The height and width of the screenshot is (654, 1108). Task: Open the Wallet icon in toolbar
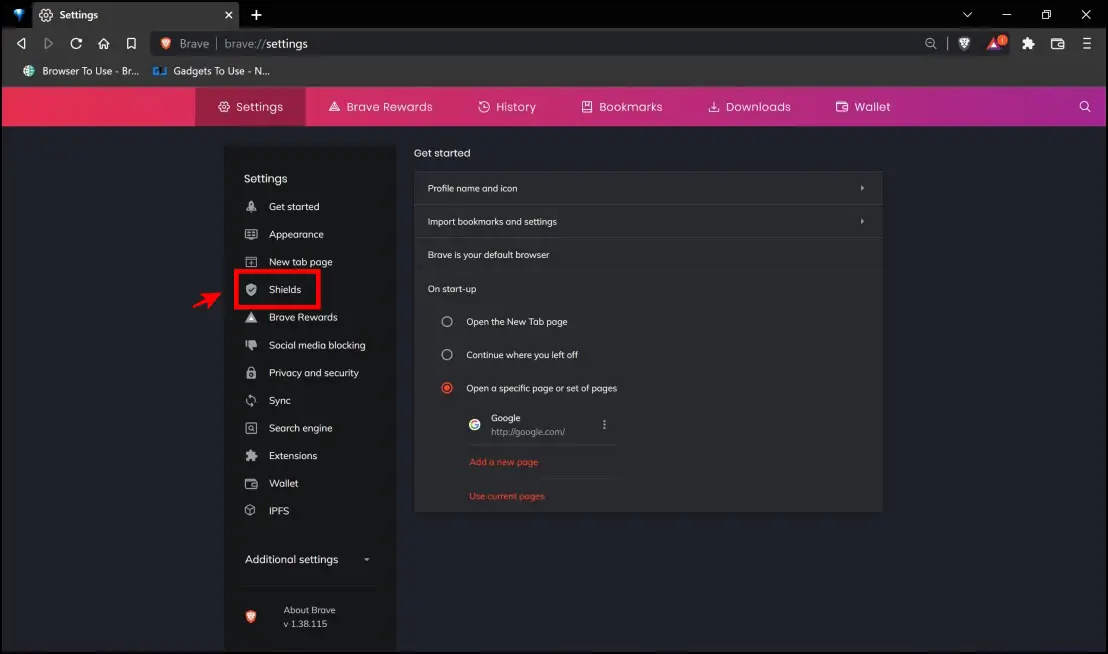tap(1057, 44)
